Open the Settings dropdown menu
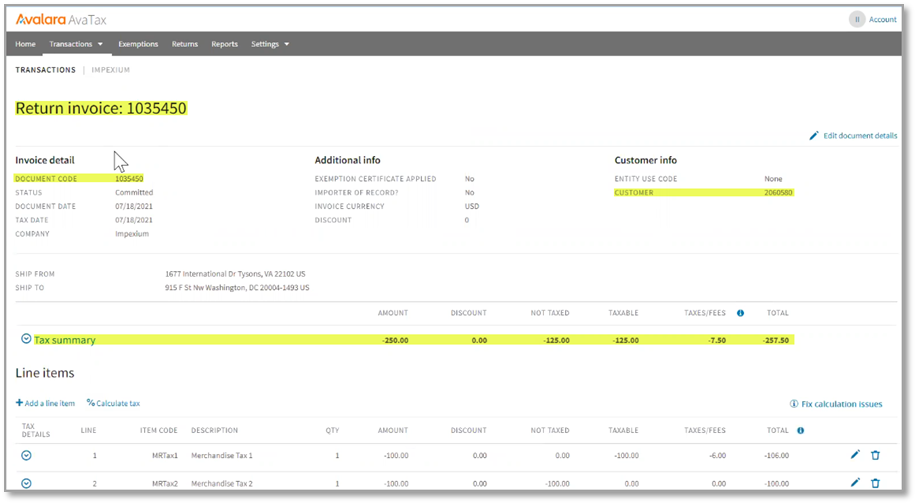 tap(270, 44)
